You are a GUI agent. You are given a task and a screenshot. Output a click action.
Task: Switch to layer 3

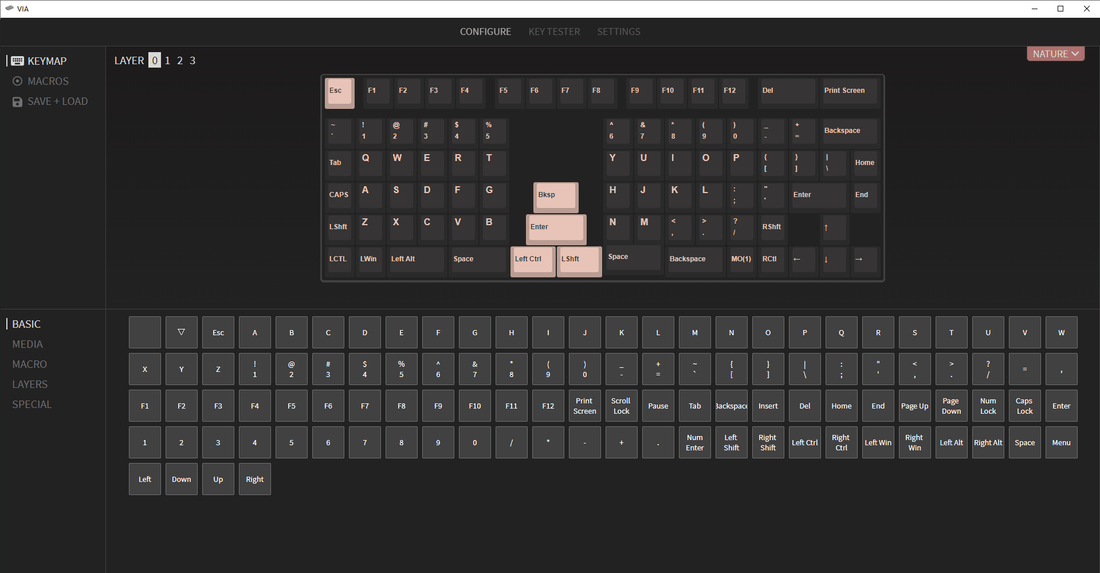coord(193,61)
